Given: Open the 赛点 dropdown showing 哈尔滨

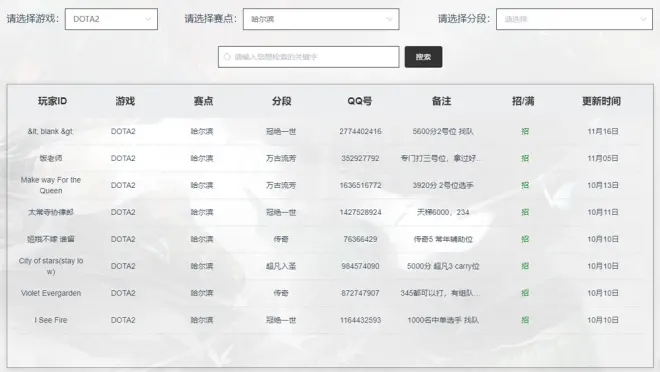Looking at the screenshot, I should point(321,19).
